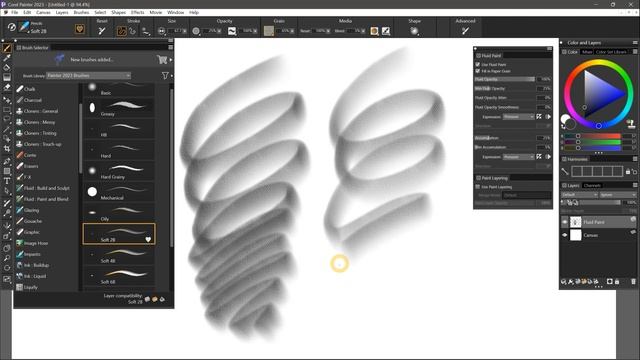Toggle favorite heart on Soft 2B variant
Image resolution: width=640 pixels, height=360 pixels.
(x=148, y=240)
